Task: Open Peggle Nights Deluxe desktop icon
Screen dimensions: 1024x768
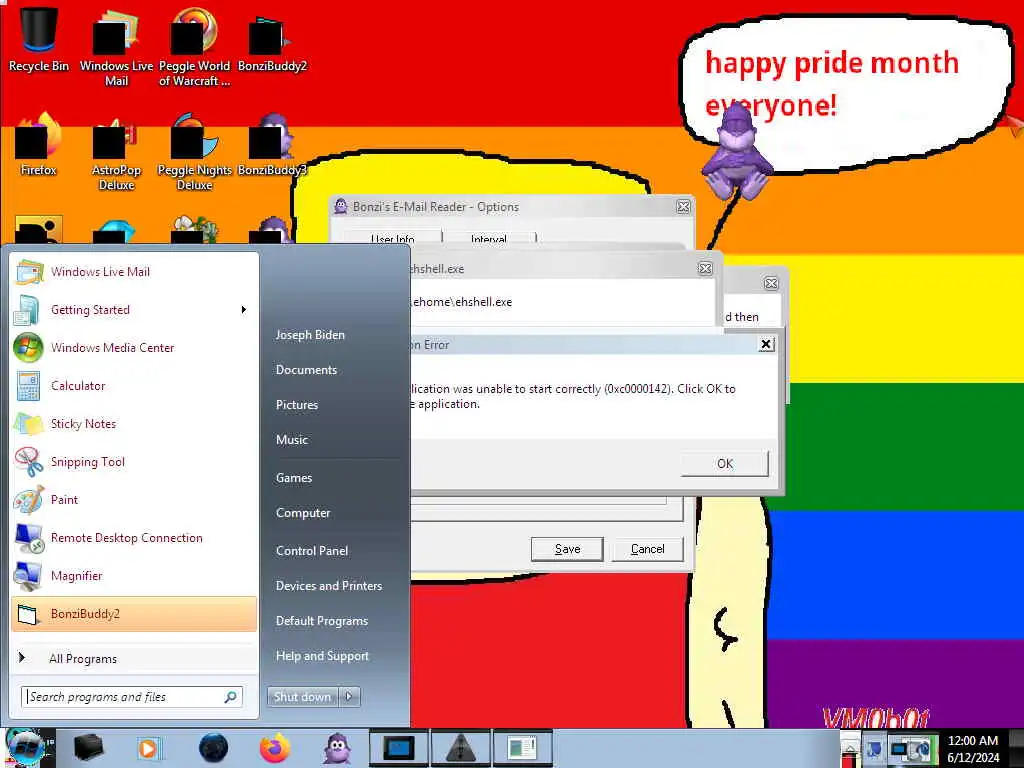Action: click(x=195, y=152)
